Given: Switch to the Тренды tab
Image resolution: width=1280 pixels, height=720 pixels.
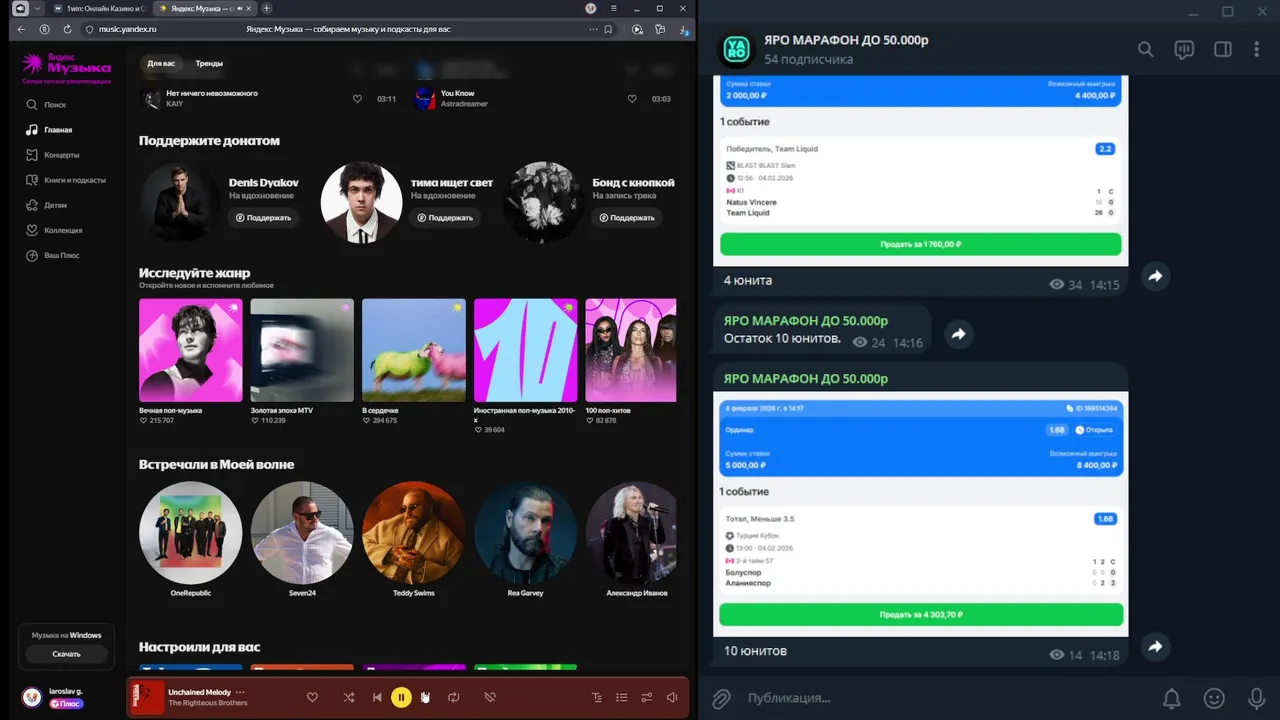Looking at the screenshot, I should [209, 63].
